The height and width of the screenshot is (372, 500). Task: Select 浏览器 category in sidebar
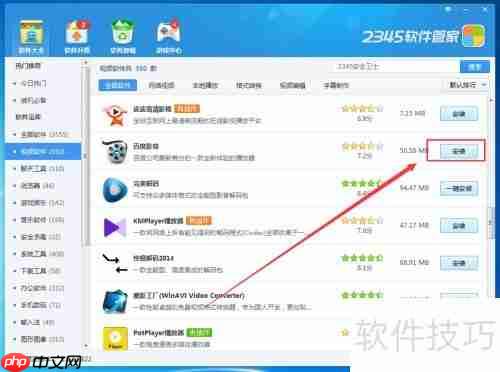tap(37, 186)
